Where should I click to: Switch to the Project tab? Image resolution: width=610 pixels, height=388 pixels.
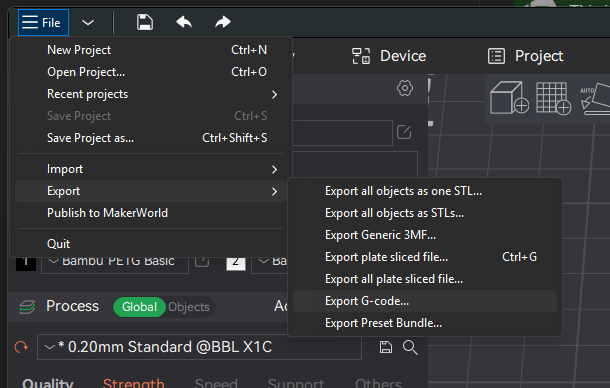coord(525,56)
